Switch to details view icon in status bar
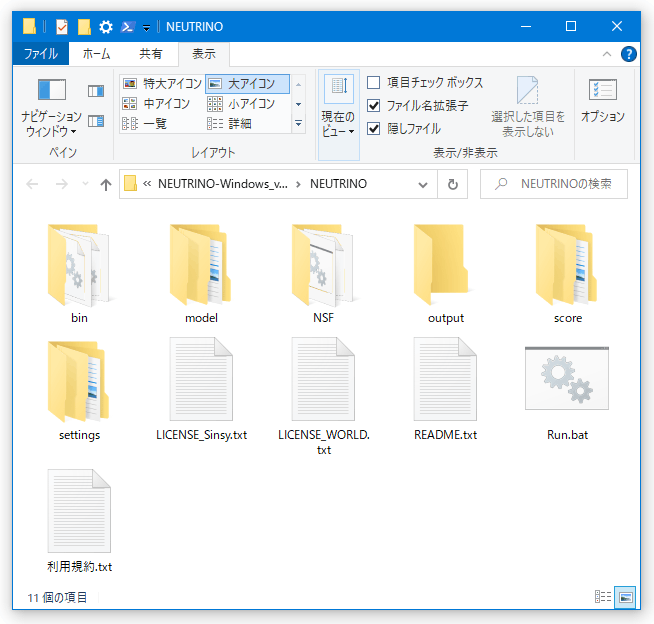The height and width of the screenshot is (624, 654). coord(603,597)
